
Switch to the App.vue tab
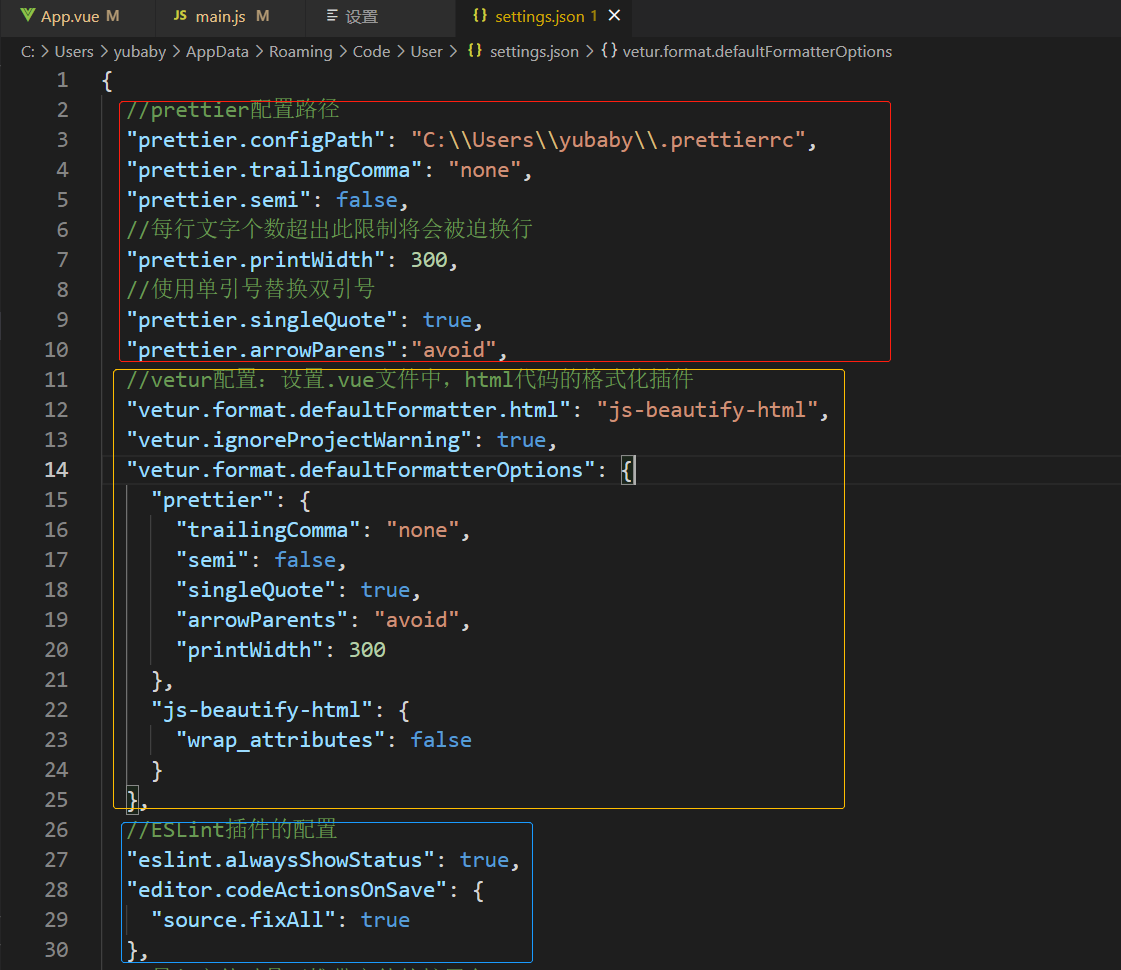[x=71, y=16]
